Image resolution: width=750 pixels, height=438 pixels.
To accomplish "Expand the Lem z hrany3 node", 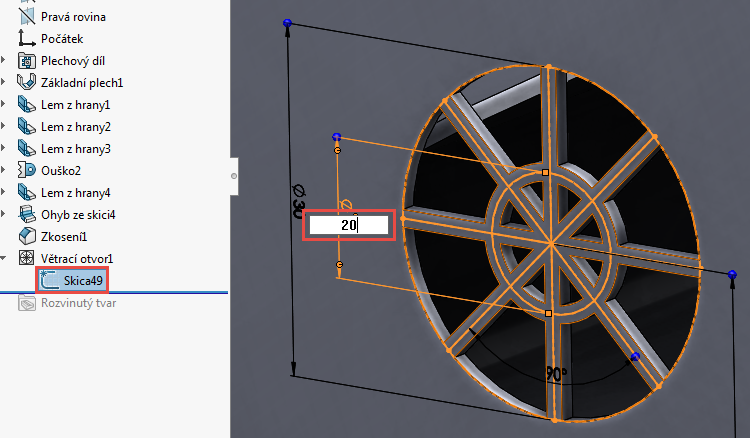I will (4, 148).
